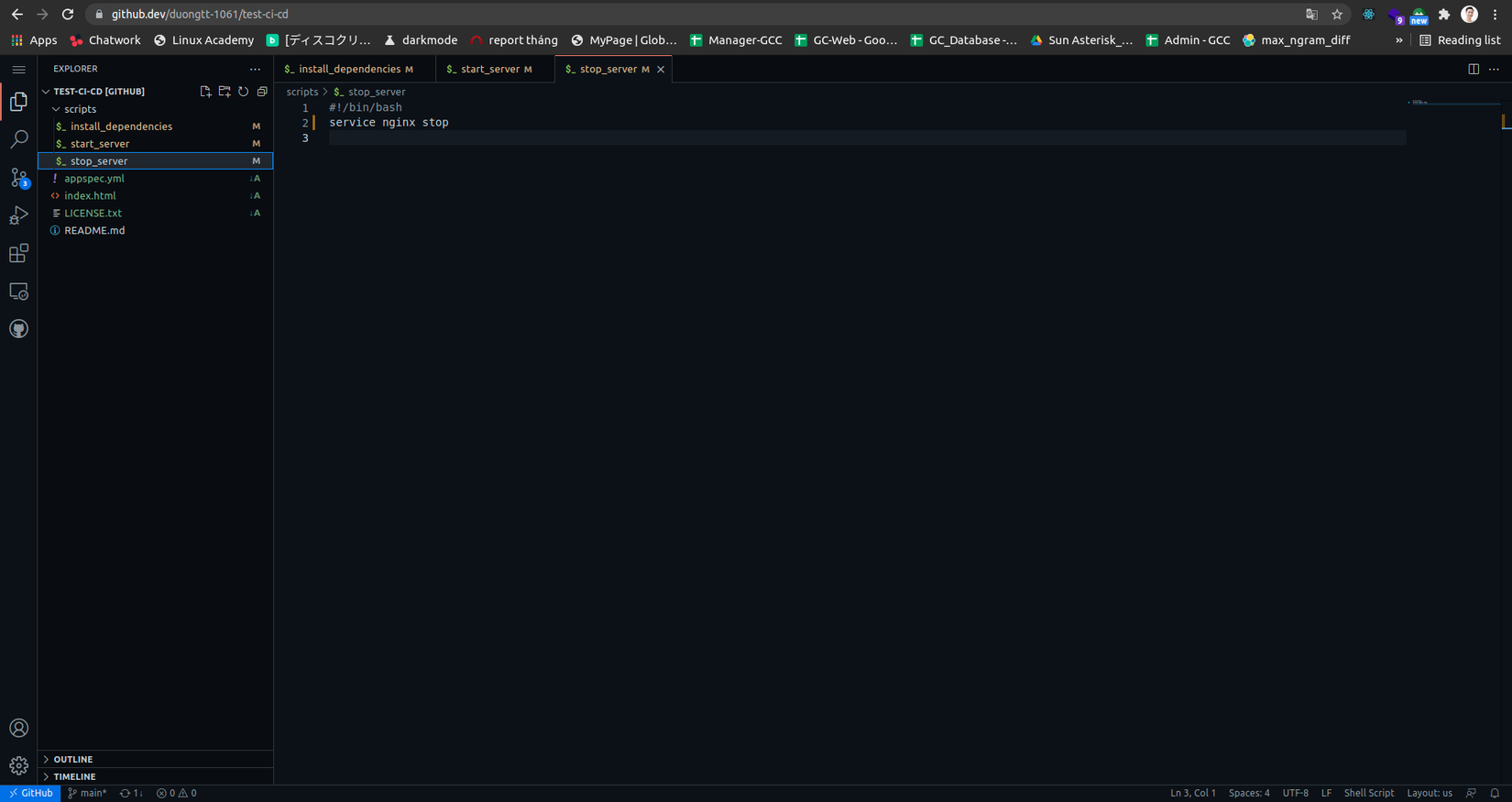The height and width of the screenshot is (802, 1512).
Task: Open the Extensions view
Action: (x=18, y=253)
